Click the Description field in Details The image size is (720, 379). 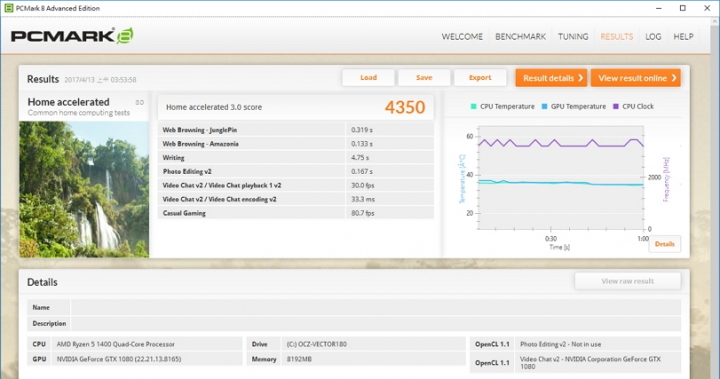[376, 323]
